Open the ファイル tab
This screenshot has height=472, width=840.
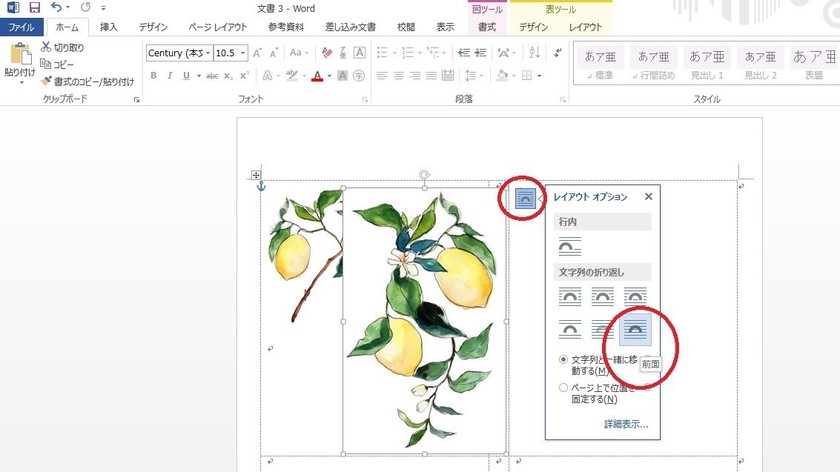(x=21, y=27)
